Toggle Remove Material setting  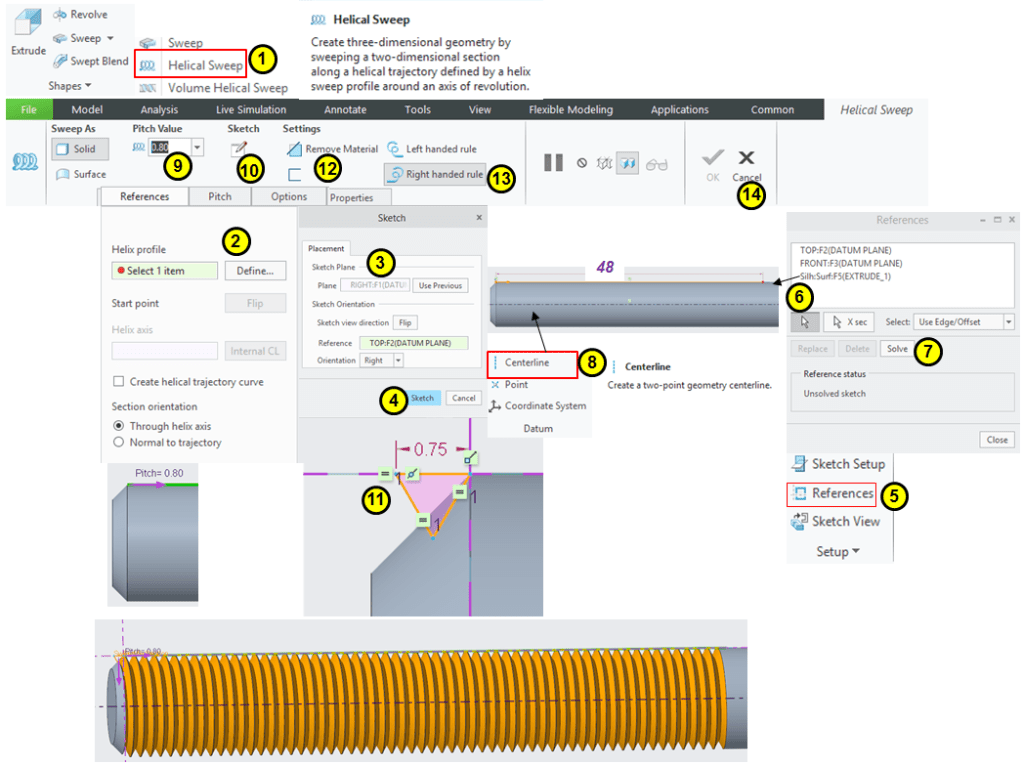click(295, 149)
